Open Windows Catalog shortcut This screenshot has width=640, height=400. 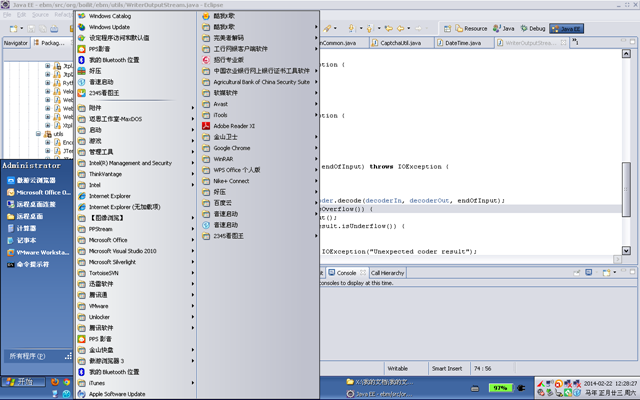(x=110, y=16)
